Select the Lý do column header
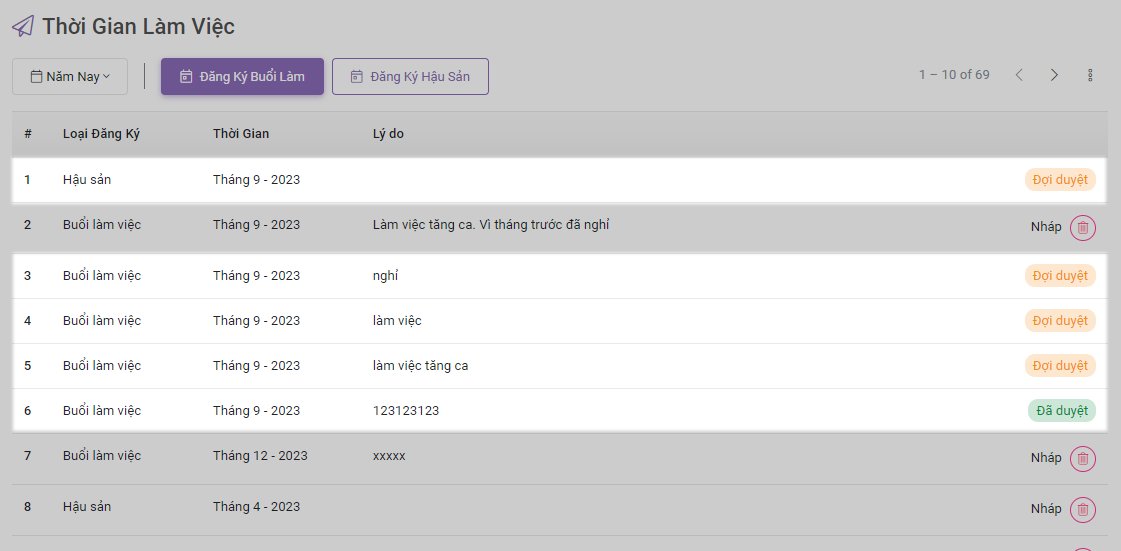1121x551 pixels. point(388,134)
